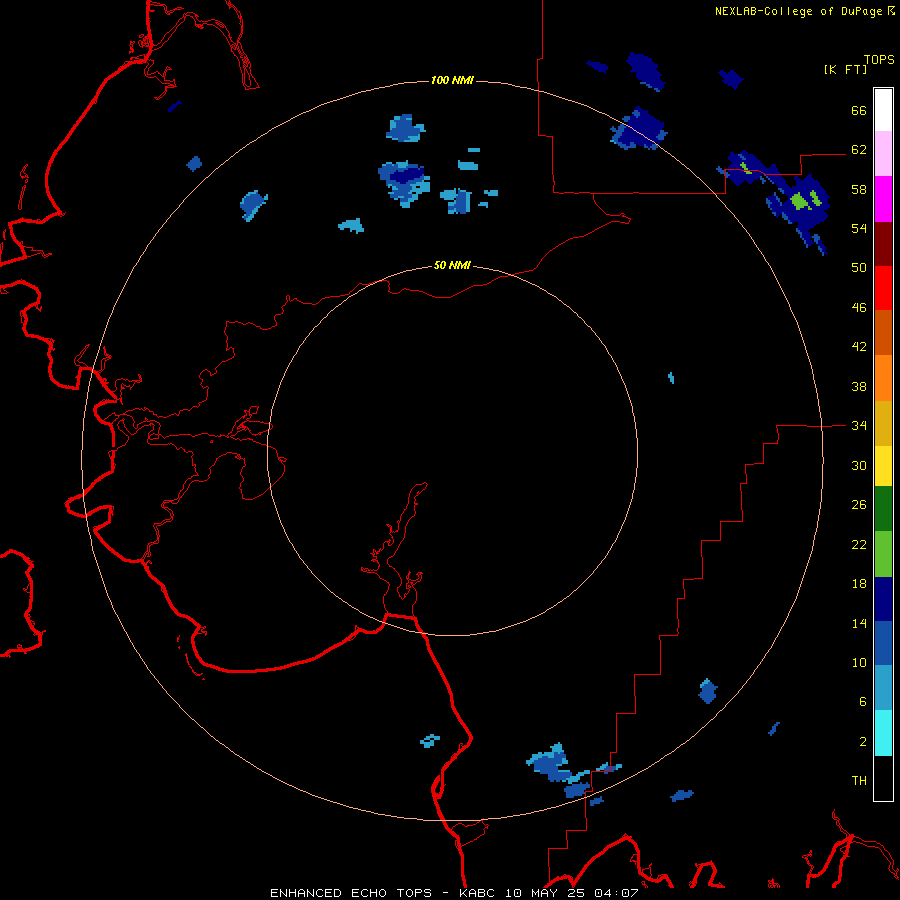Click the legend value 14
The width and height of the screenshot is (900, 900).
point(859,623)
